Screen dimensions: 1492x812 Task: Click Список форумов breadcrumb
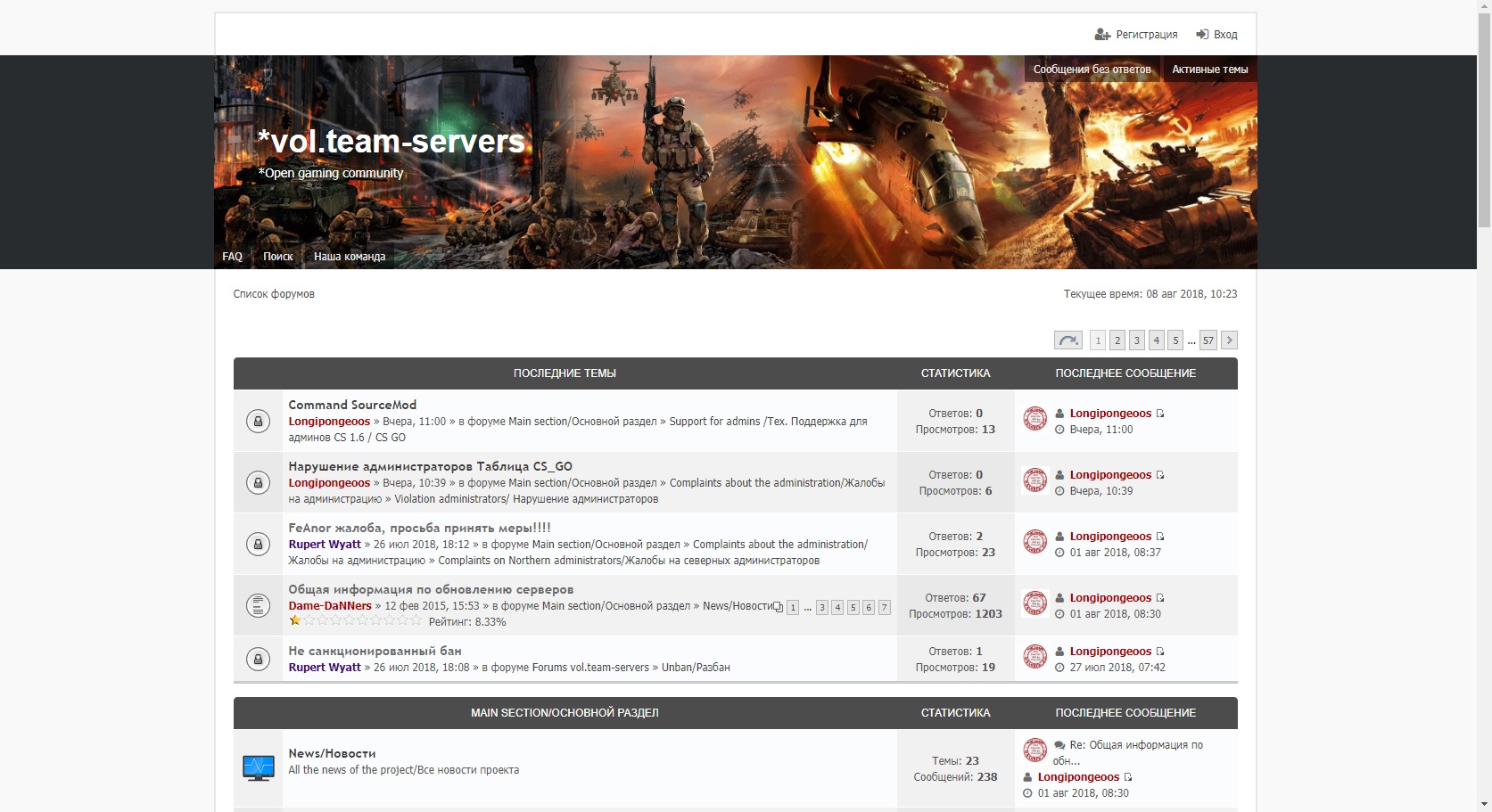[x=274, y=294]
